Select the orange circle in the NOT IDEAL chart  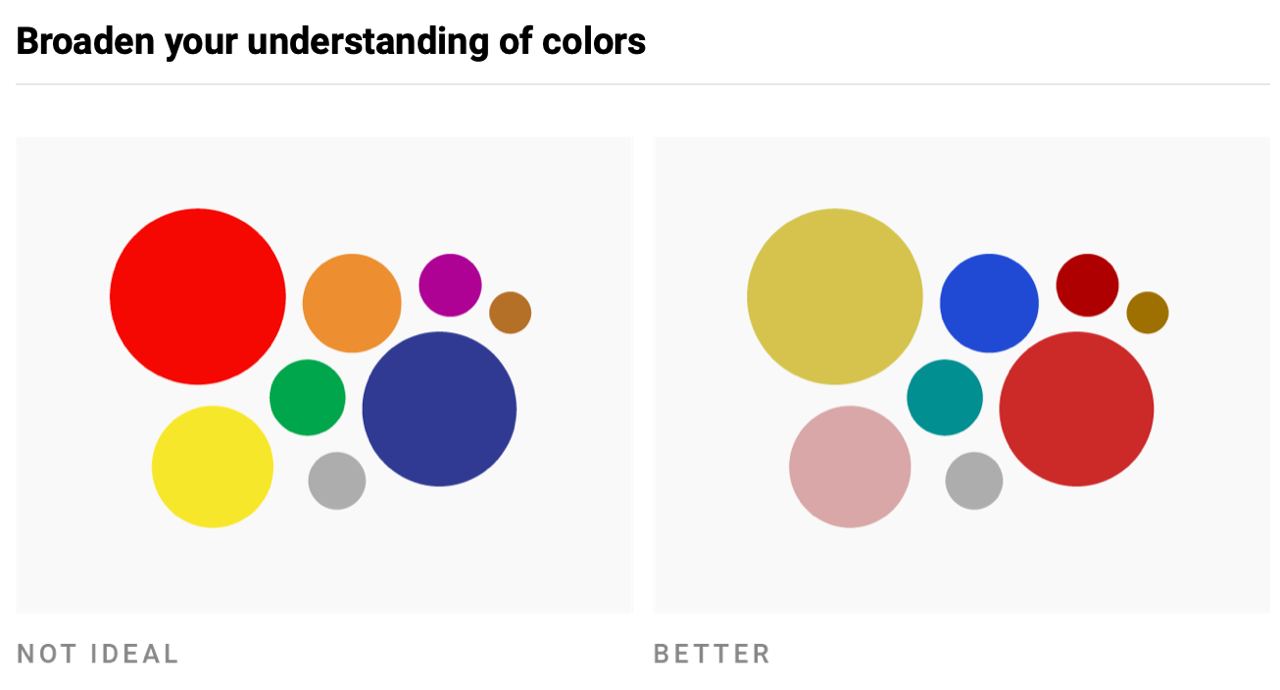(352, 303)
